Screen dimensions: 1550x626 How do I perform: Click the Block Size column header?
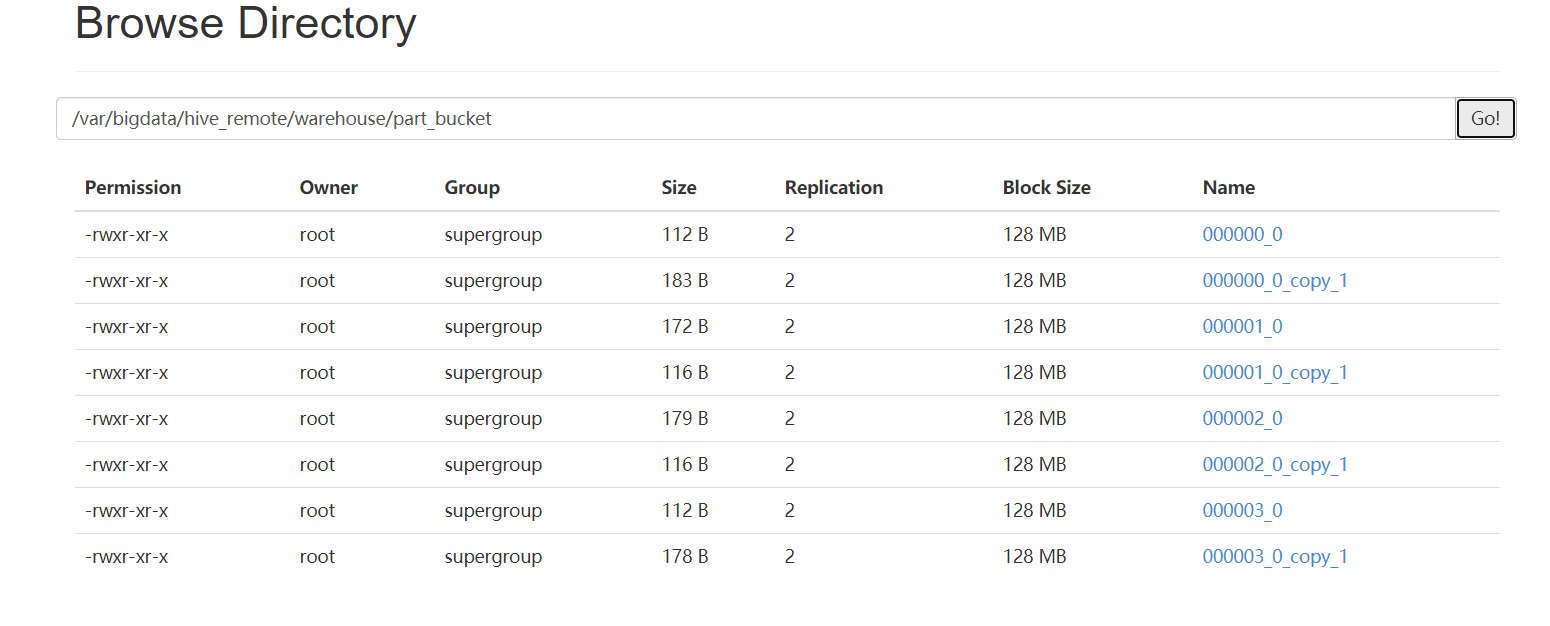coord(1046,188)
